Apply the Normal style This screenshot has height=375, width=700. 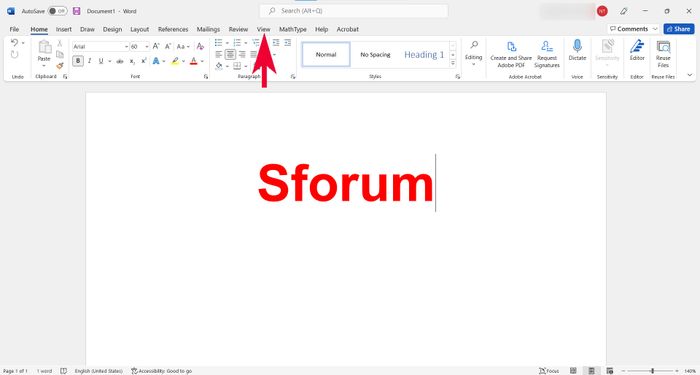(x=326, y=54)
